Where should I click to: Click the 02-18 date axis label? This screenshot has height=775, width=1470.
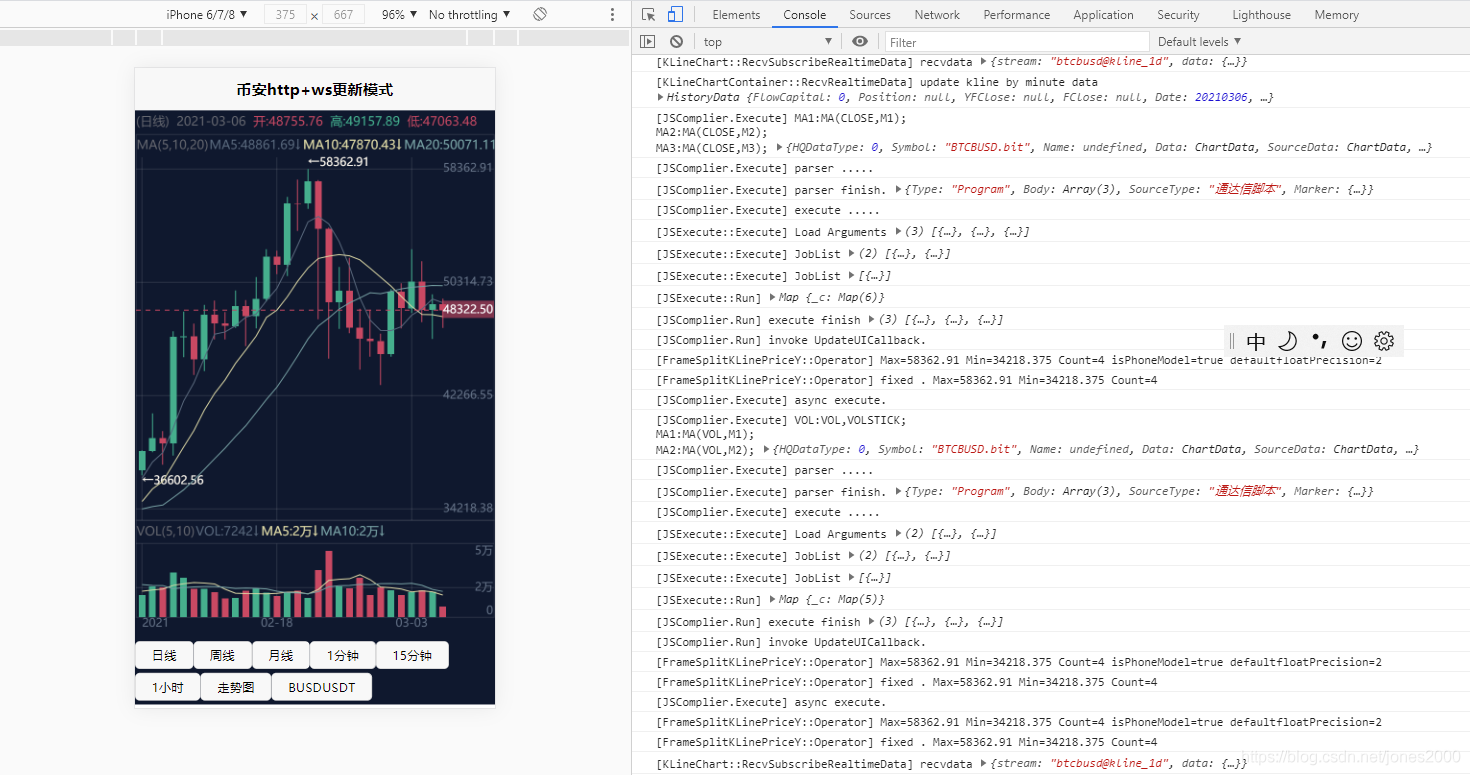click(x=277, y=622)
